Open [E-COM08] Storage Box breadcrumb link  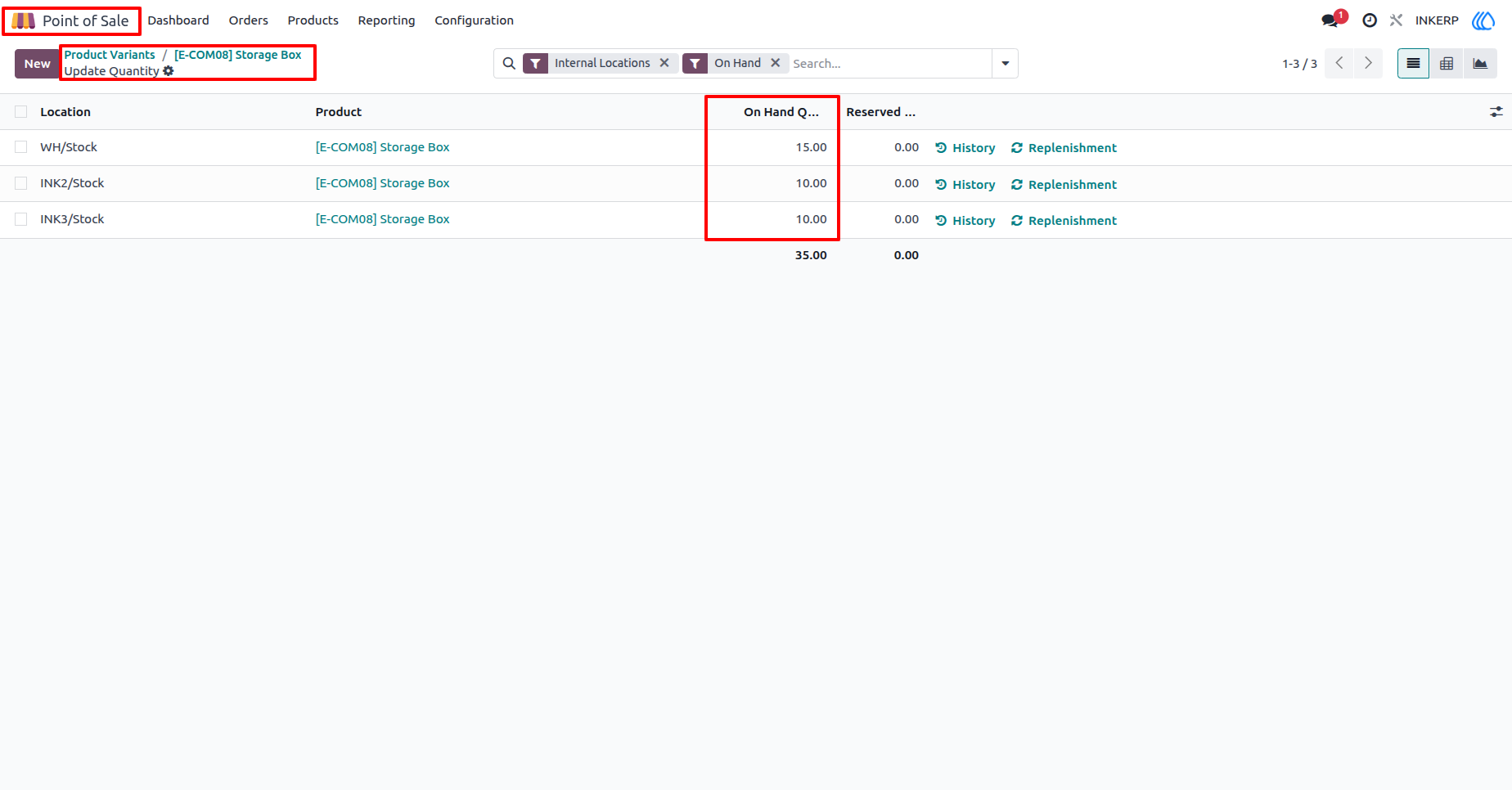238,55
